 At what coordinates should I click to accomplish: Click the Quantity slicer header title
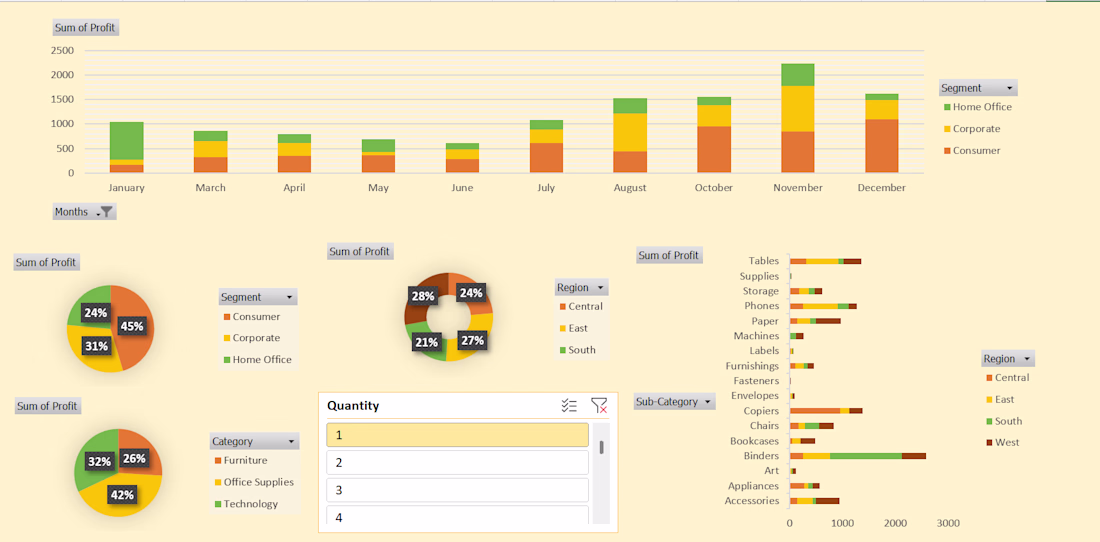click(x=354, y=405)
